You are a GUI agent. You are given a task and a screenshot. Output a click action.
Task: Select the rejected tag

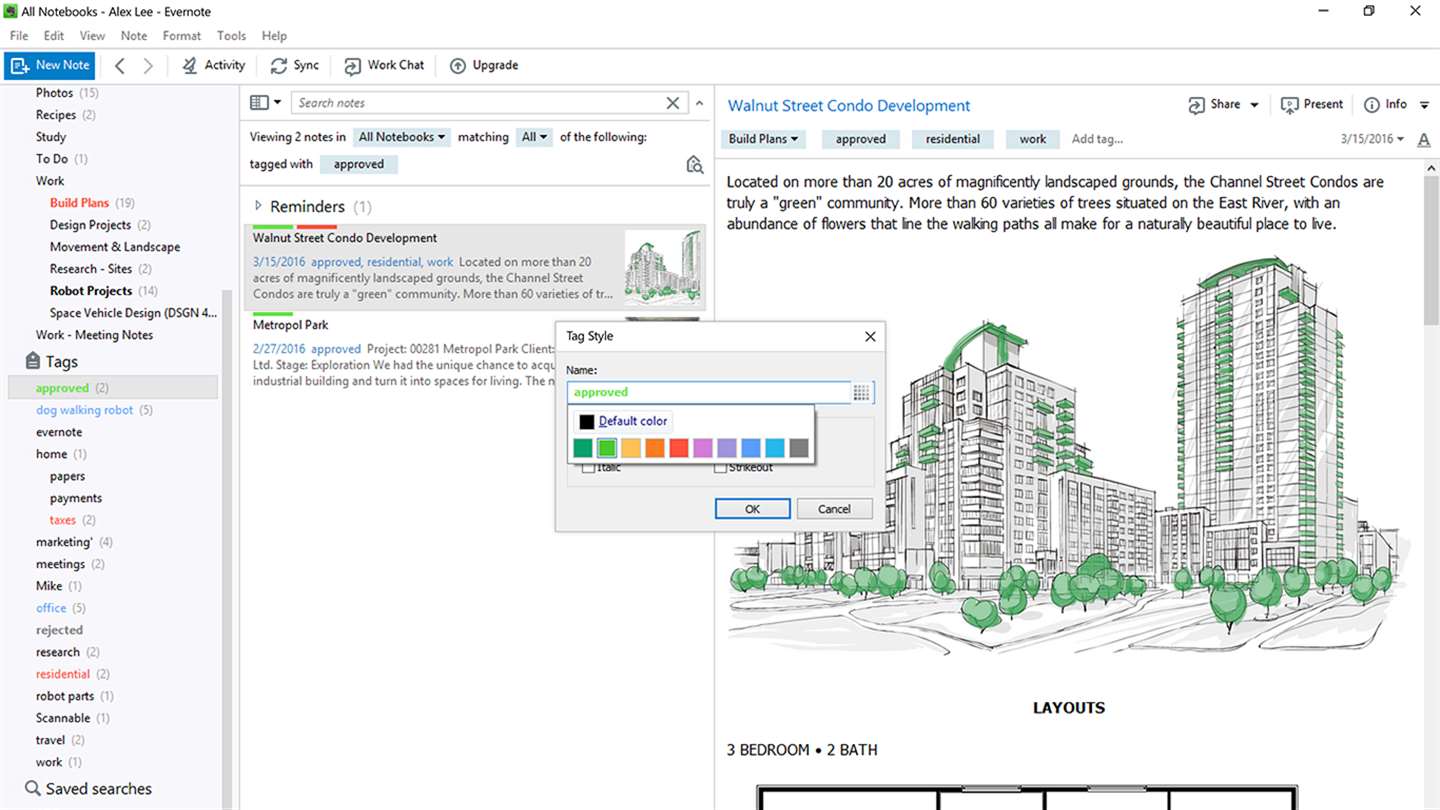59,630
